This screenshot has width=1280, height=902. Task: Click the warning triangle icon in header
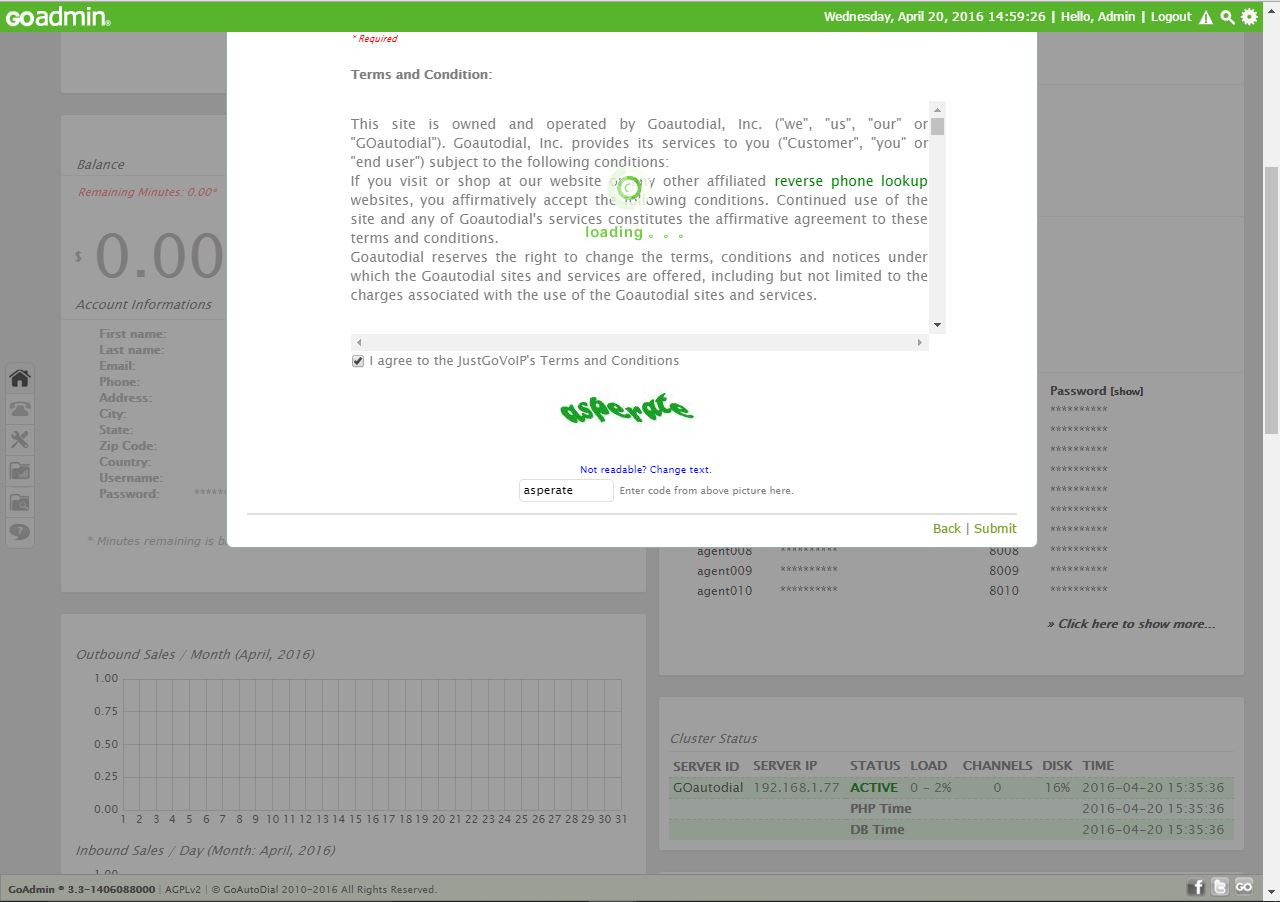click(x=1206, y=17)
